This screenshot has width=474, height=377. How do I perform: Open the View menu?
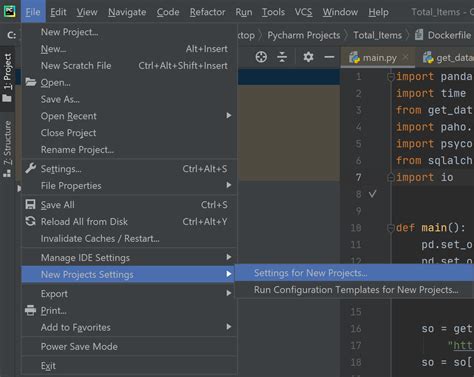[87, 12]
